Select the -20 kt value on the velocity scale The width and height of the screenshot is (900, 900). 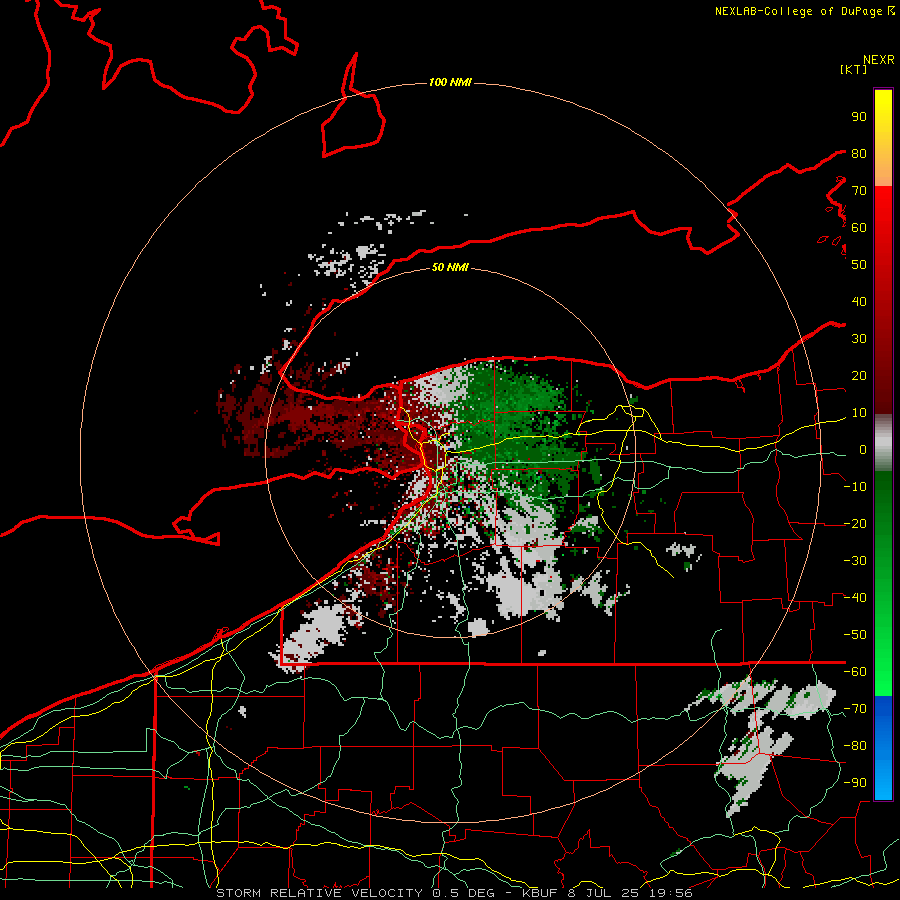[855, 524]
